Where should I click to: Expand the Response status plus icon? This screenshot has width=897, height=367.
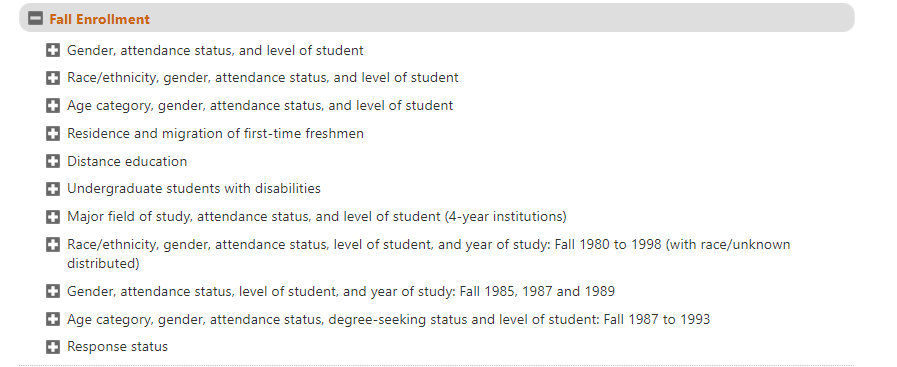pos(53,346)
